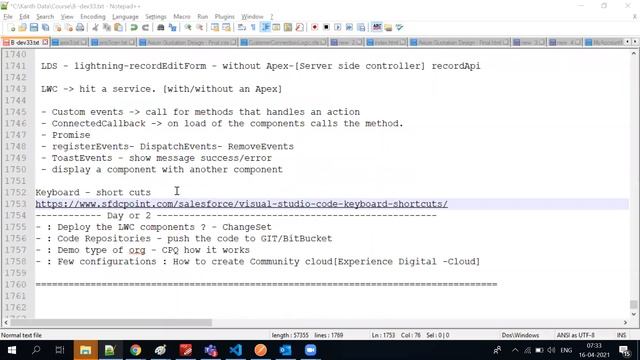Open the Edit menu

pos(24,17)
